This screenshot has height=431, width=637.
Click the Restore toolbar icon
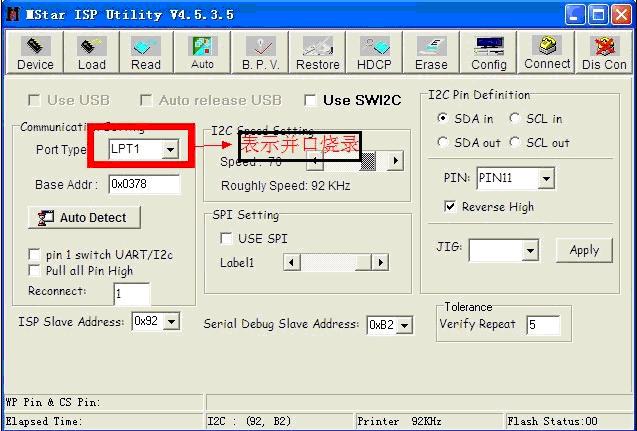pyautogui.click(x=318, y=53)
